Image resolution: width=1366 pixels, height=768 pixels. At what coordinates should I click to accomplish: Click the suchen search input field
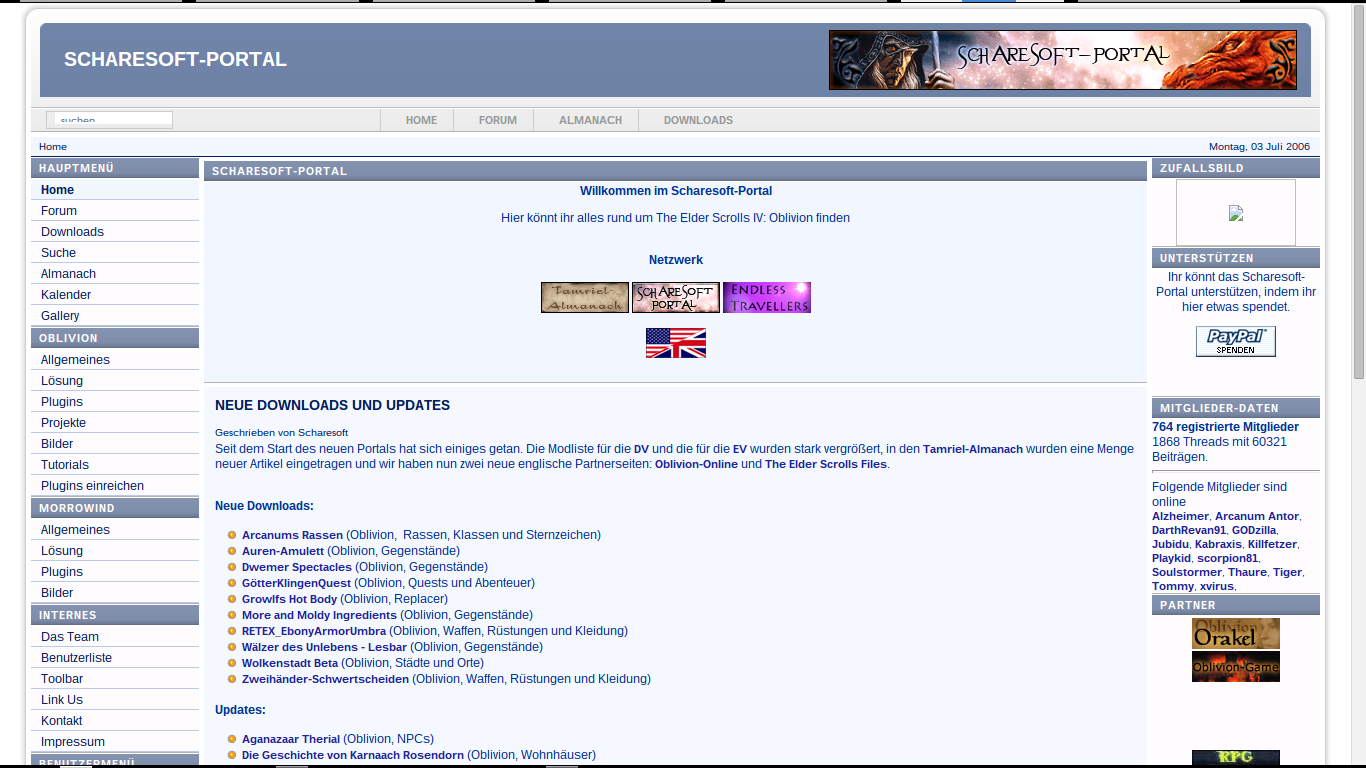coord(110,120)
